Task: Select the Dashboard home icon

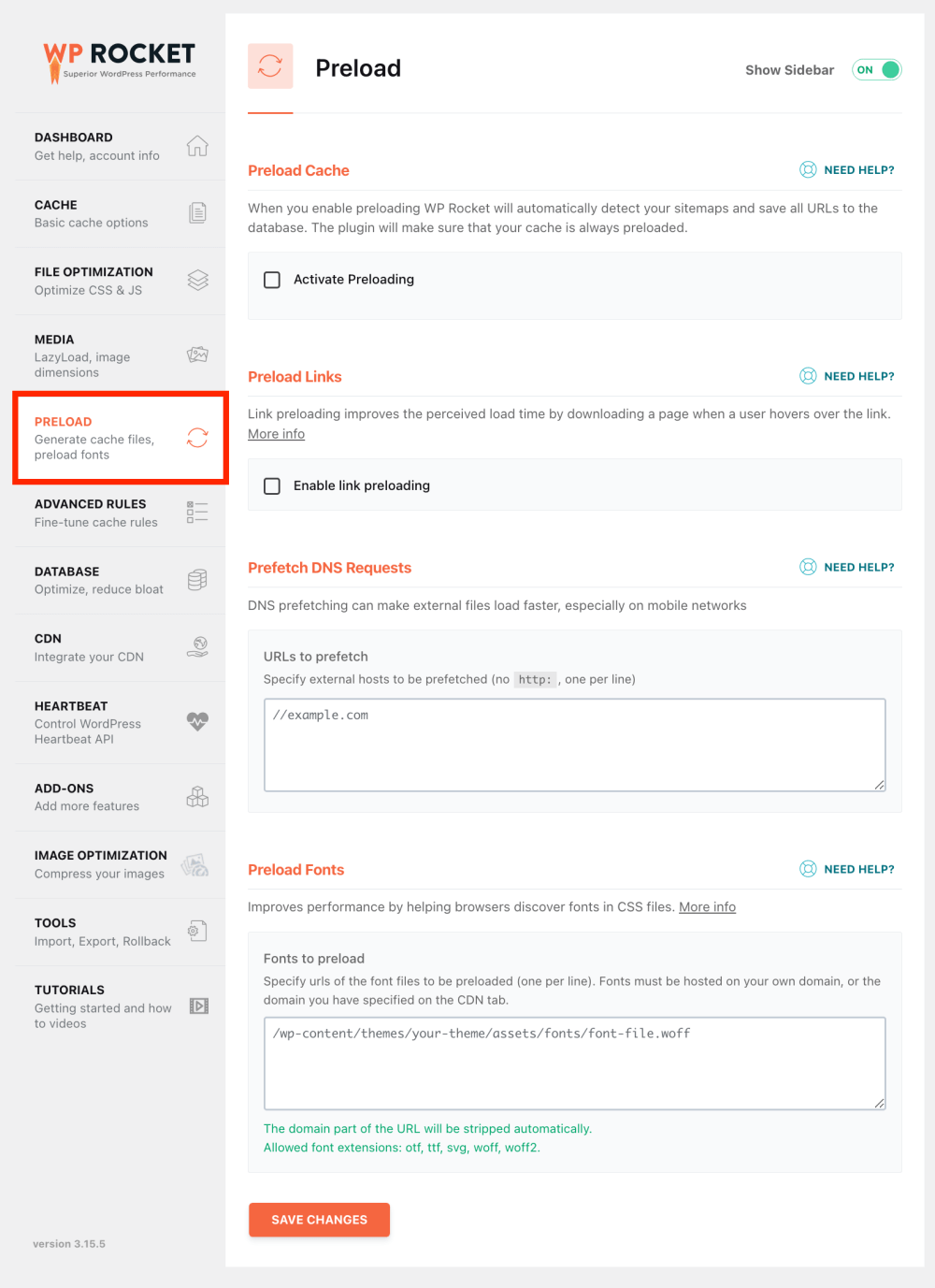Action: 197,146
